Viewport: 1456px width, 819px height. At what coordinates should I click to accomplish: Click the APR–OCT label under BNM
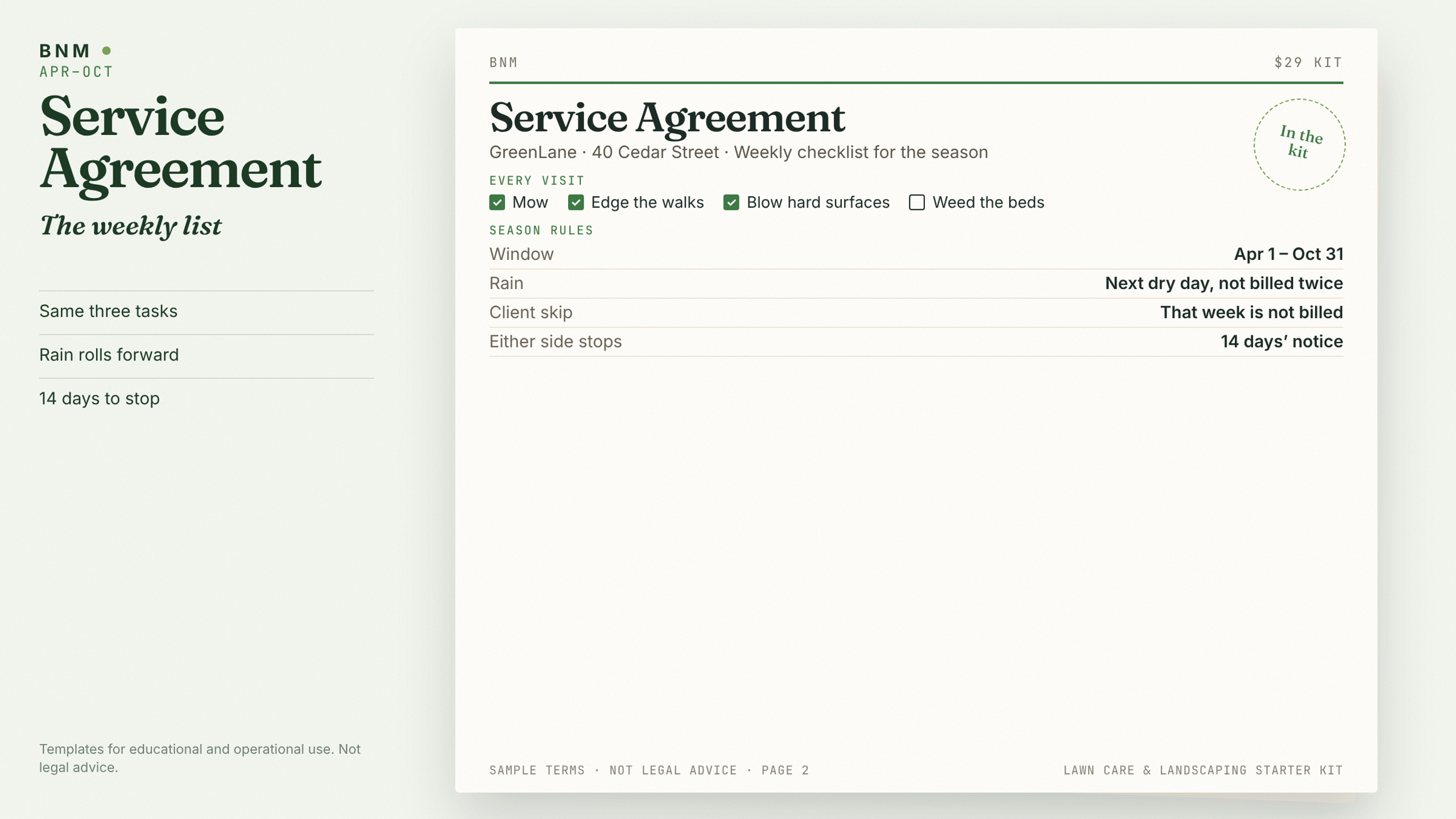click(x=76, y=72)
